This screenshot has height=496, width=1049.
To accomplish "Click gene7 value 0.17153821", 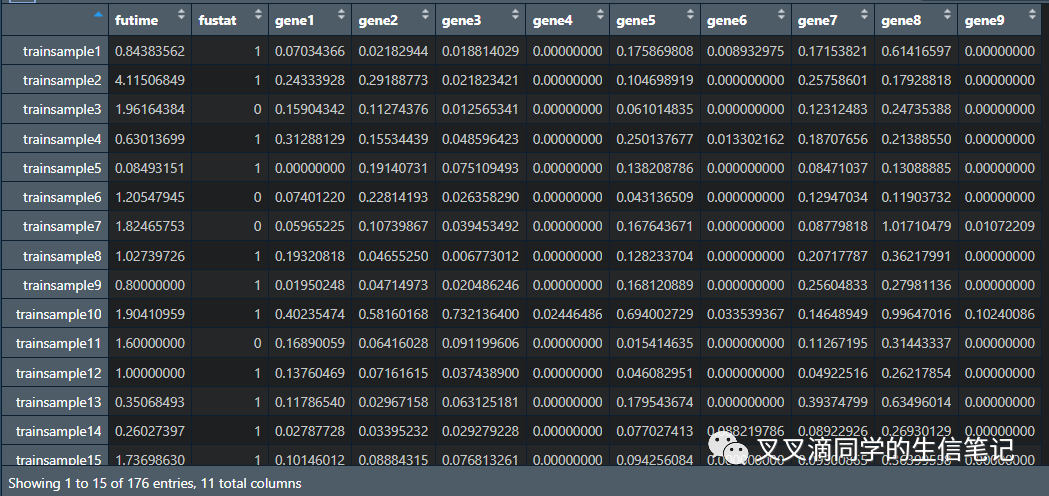I will 833,52.
